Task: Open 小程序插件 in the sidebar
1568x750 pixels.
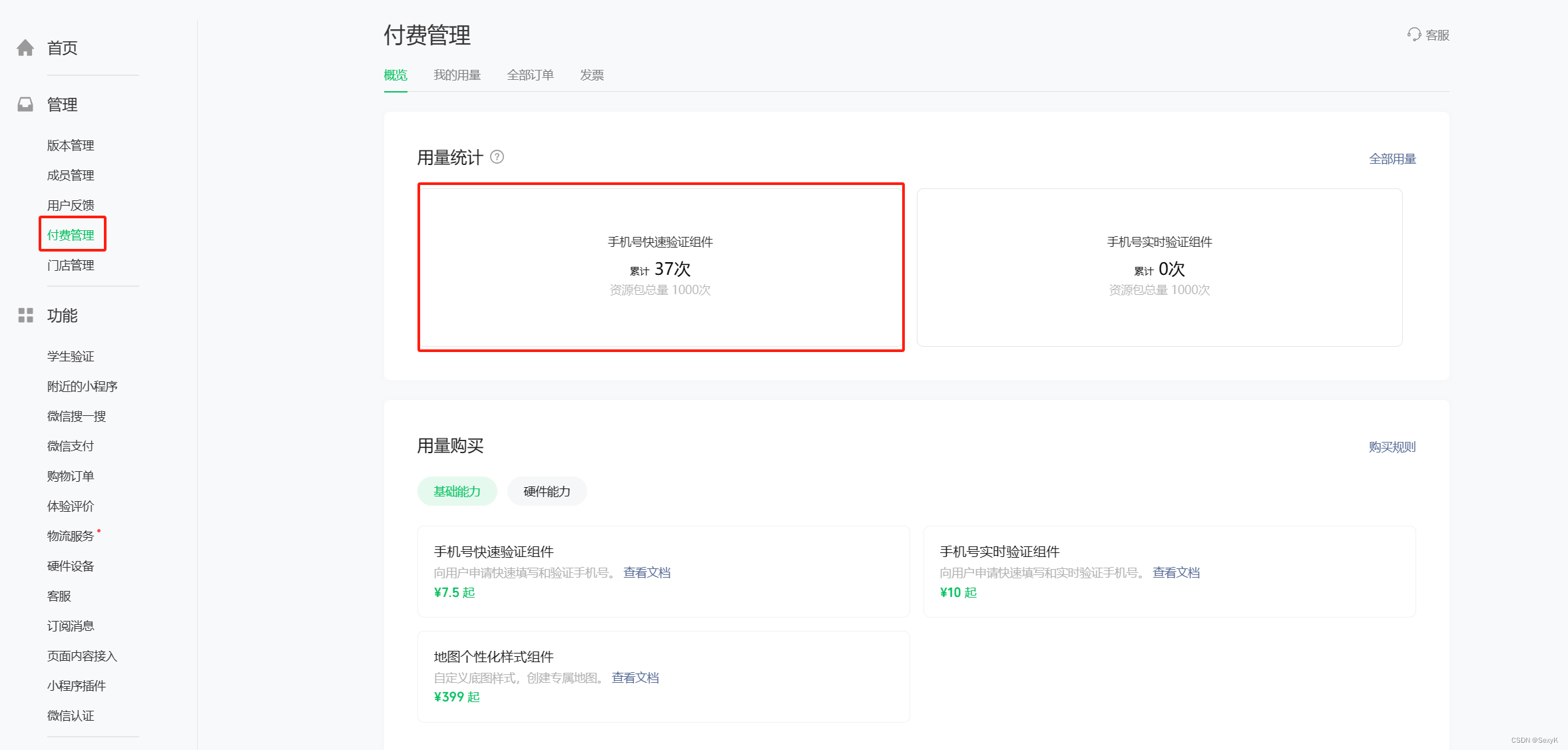Action: tap(77, 685)
